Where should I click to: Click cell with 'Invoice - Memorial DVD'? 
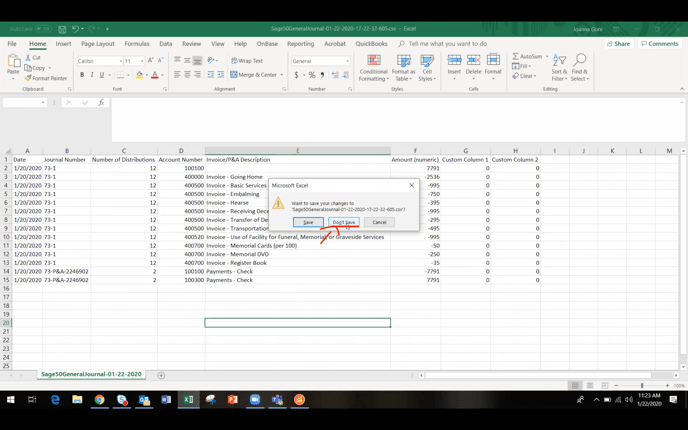297,254
